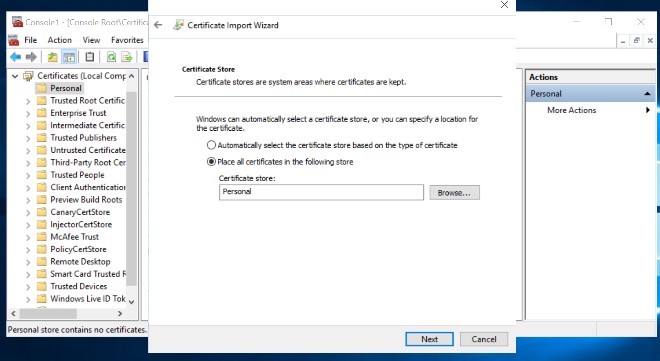The width and height of the screenshot is (660, 361).
Task: Click the Trusted Publishers folder icon
Action: tap(41, 138)
